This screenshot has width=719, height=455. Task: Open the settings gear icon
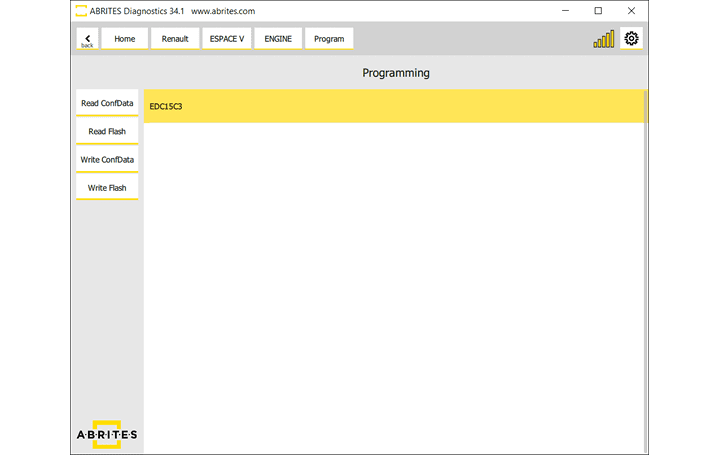tap(631, 39)
